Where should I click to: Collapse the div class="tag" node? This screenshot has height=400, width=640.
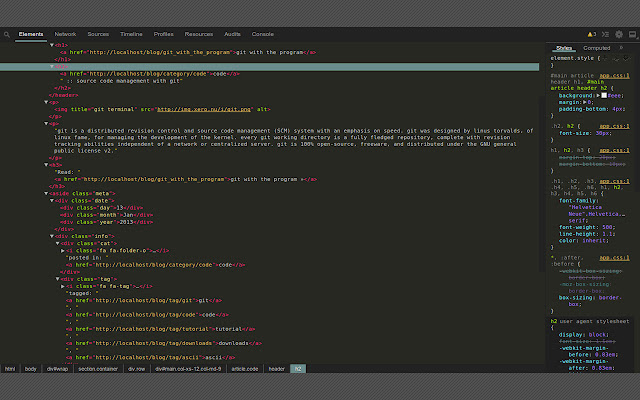(57, 278)
